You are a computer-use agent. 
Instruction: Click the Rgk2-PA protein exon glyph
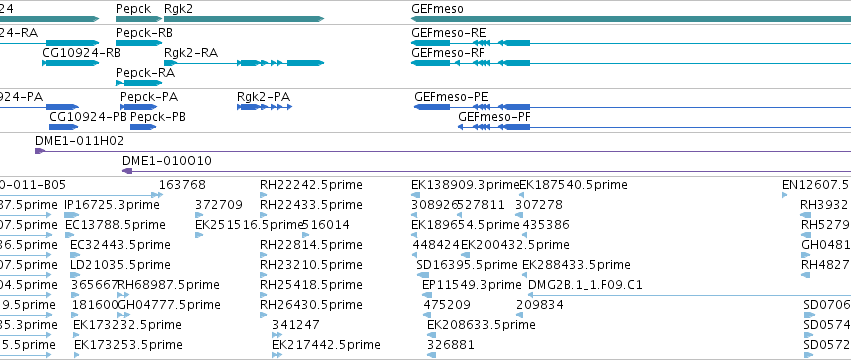pyautogui.click(x=264, y=107)
